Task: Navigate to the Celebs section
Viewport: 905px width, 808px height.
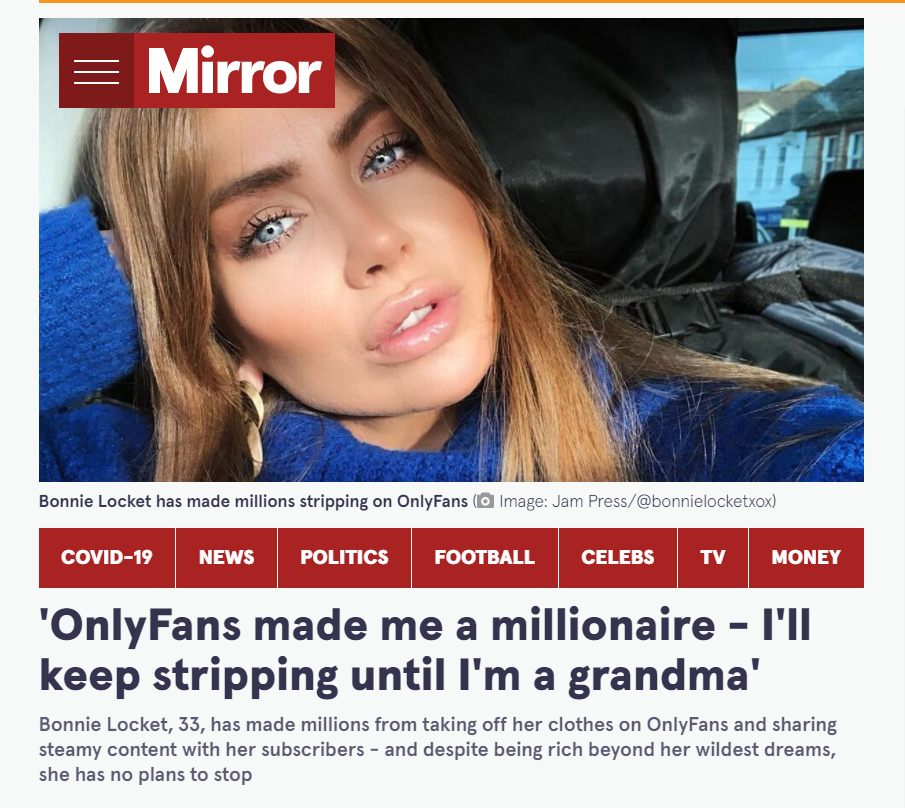Action: tap(618, 558)
